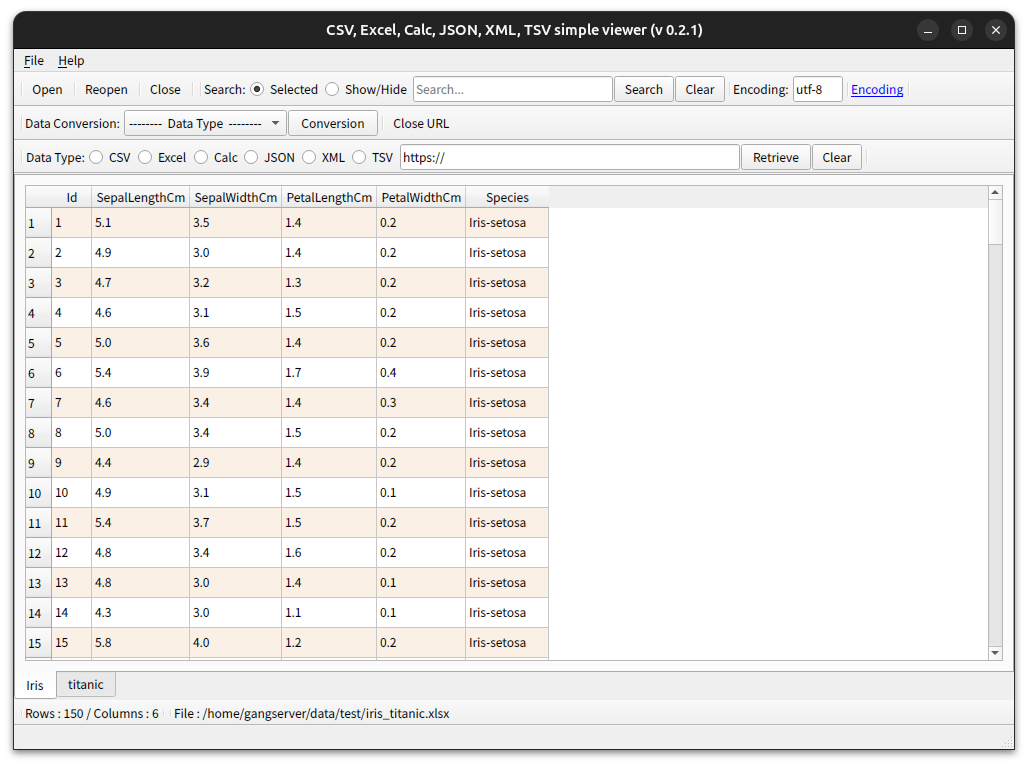
Task: Select row header 10
Action: (39, 493)
